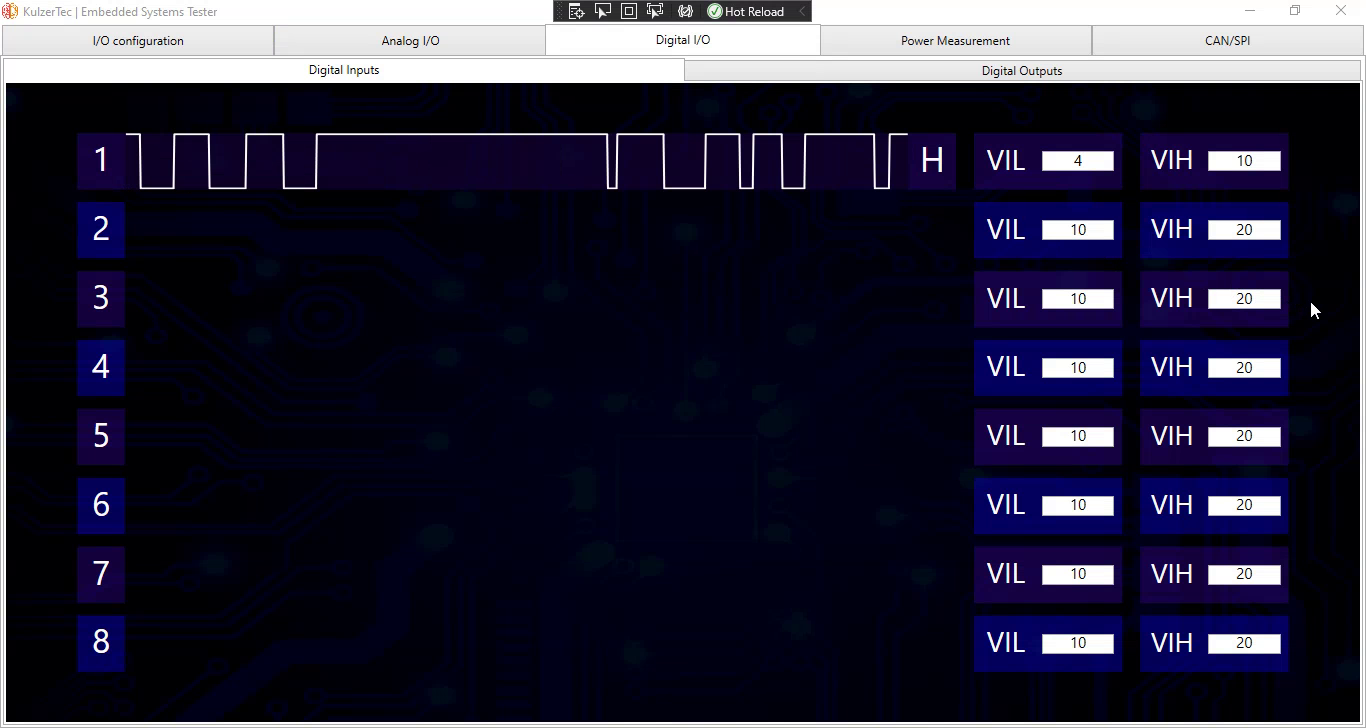Image resolution: width=1366 pixels, height=728 pixels.
Task: Click the VIL value box for channel 5
Action: [x=1077, y=436]
